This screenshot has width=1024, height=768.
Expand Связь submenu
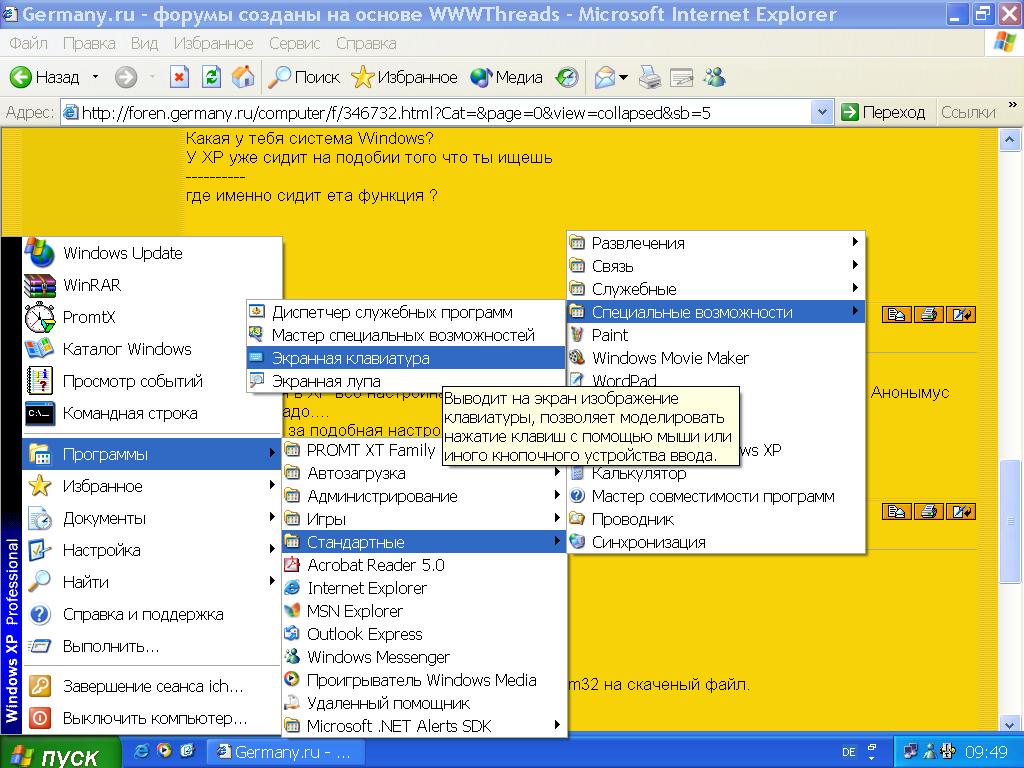click(716, 266)
